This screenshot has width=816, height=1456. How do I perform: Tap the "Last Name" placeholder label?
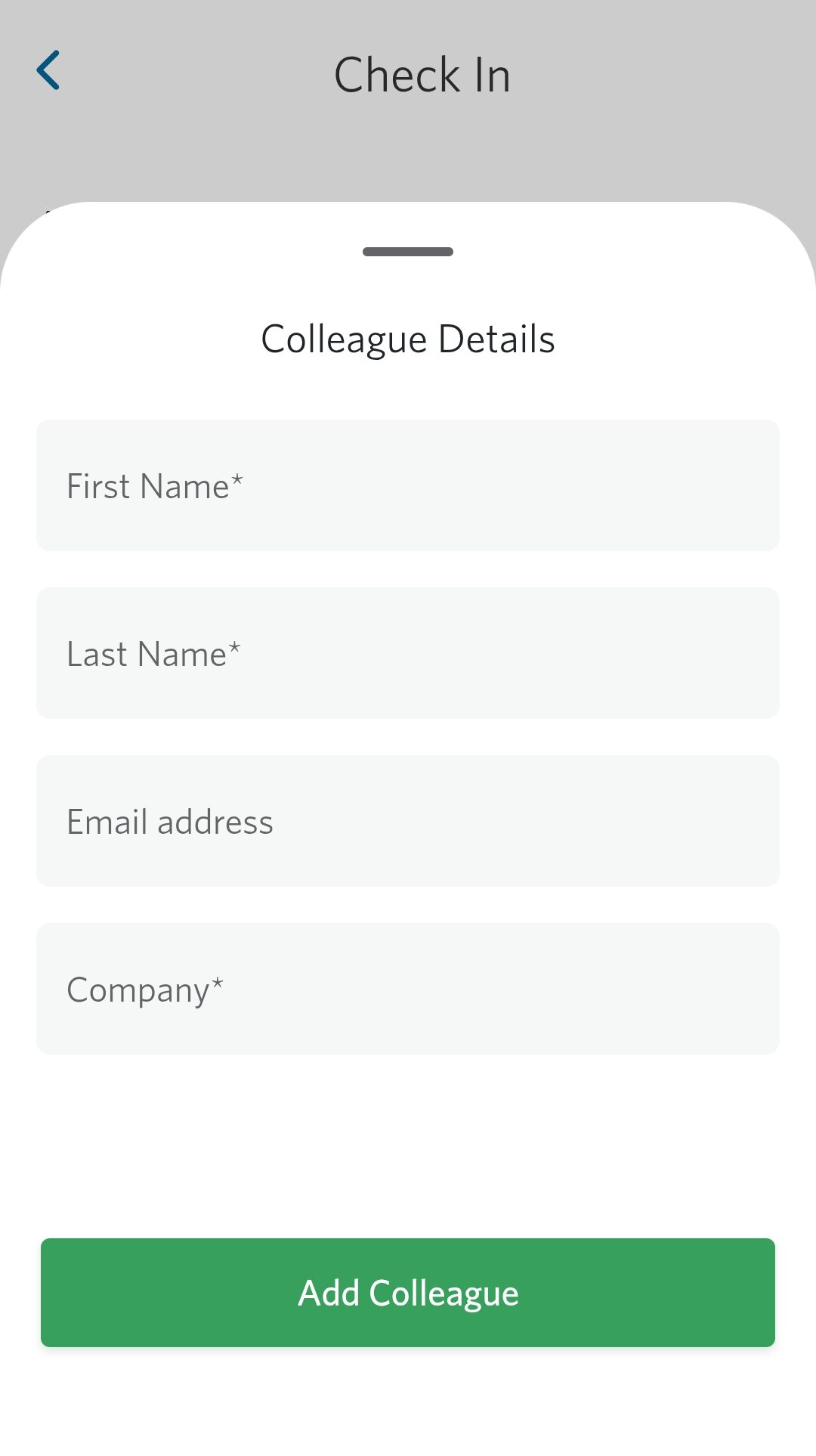coord(146,655)
